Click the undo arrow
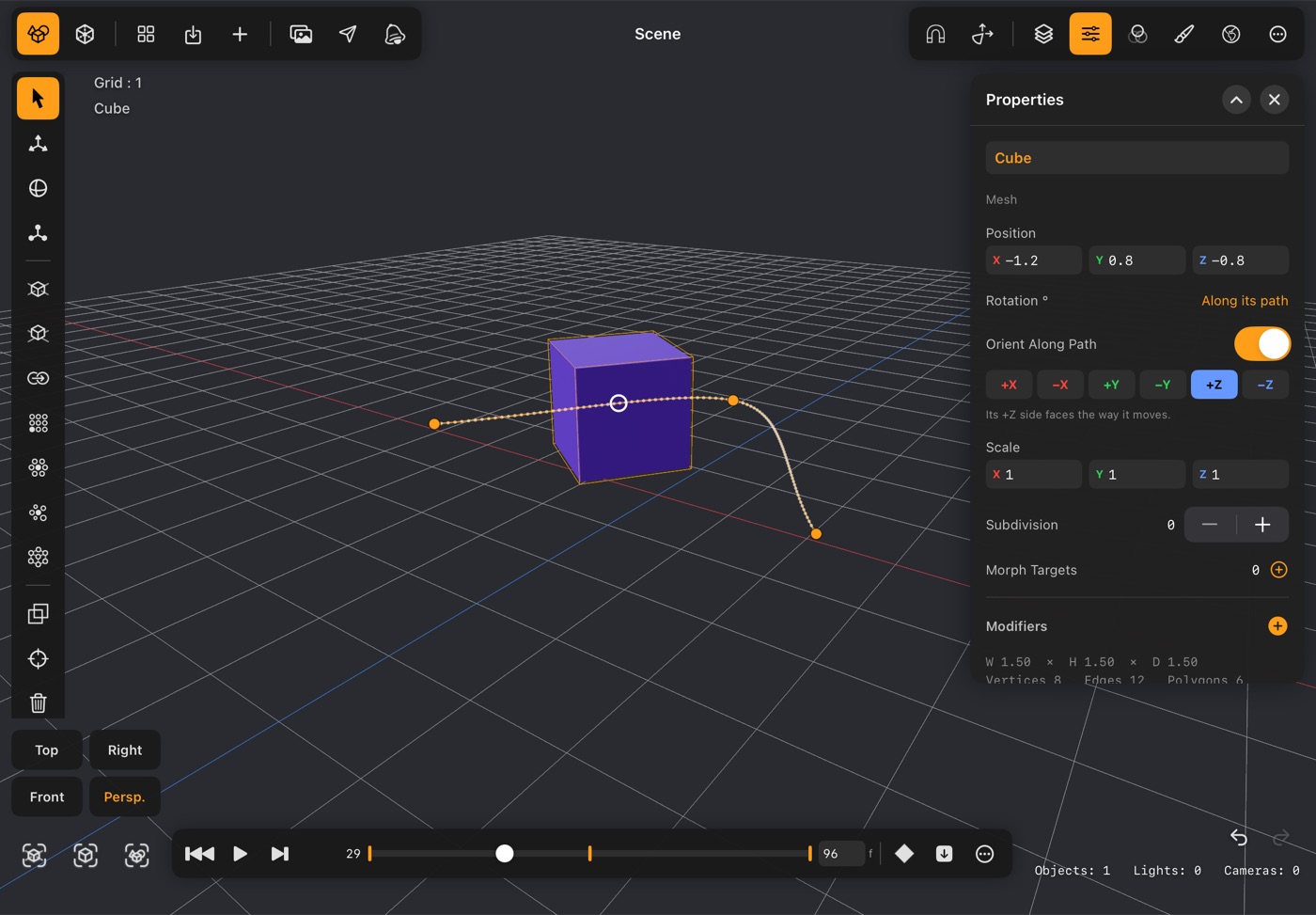Image resolution: width=1316 pixels, height=915 pixels. pos(1239,837)
